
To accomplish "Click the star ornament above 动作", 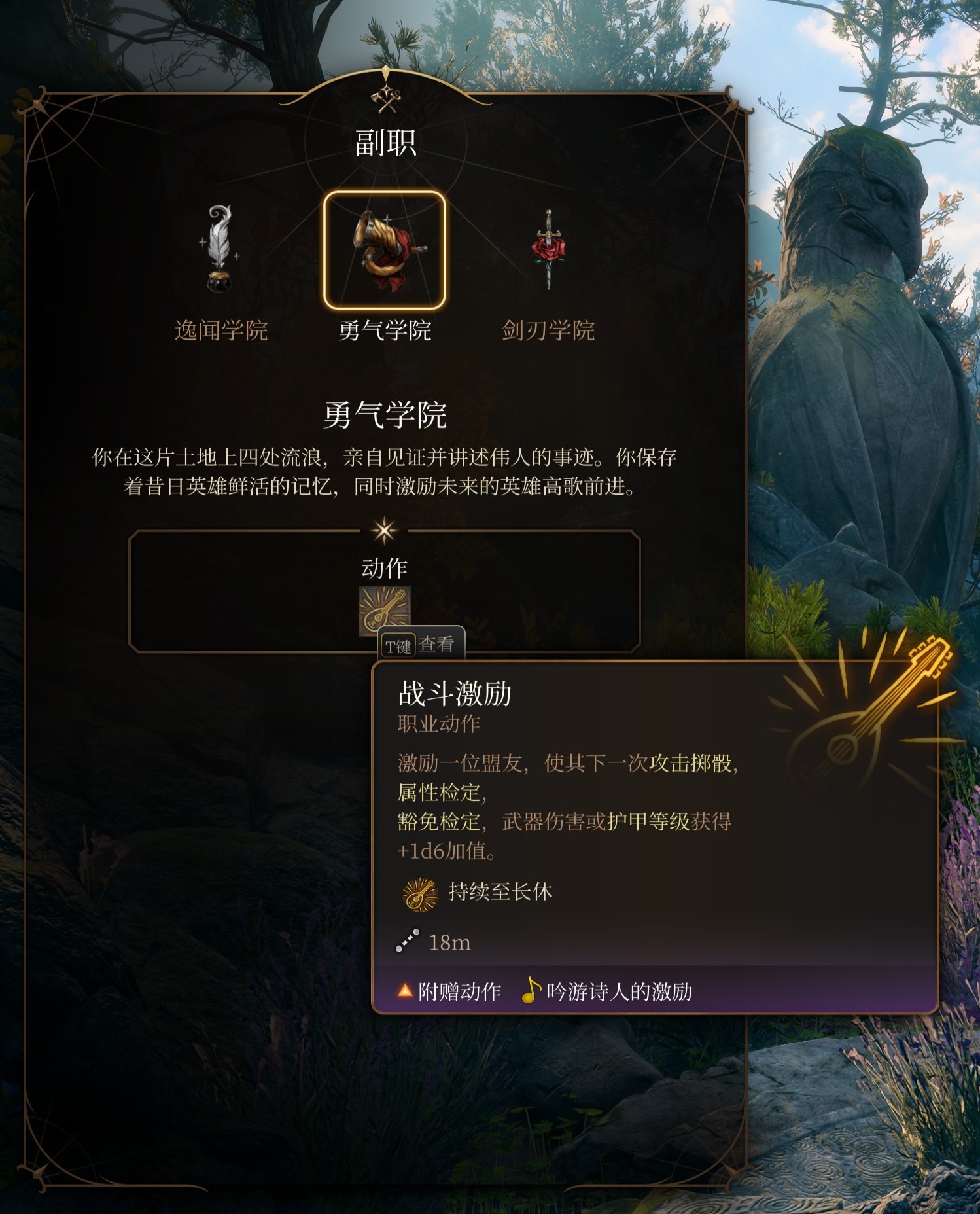I will (x=385, y=531).
